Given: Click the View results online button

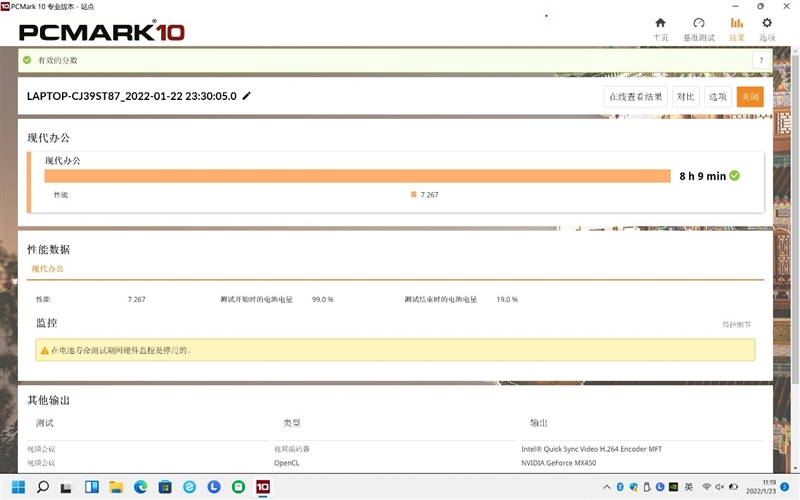Looking at the screenshot, I should click(636, 96).
